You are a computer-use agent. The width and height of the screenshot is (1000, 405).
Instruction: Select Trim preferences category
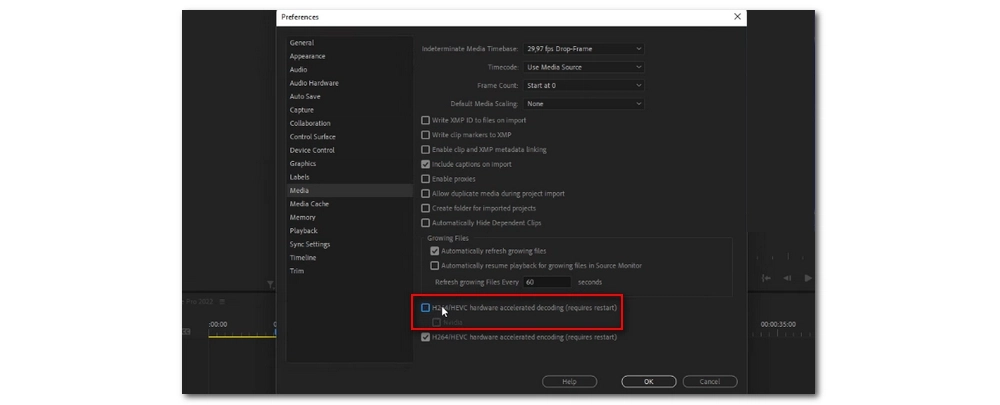(297, 270)
